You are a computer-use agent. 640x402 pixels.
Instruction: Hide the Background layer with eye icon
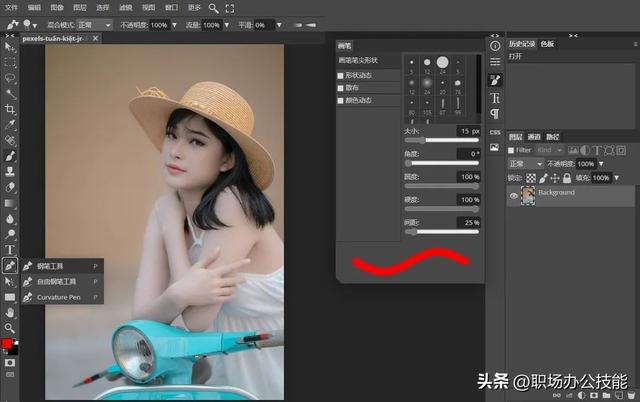coord(514,196)
